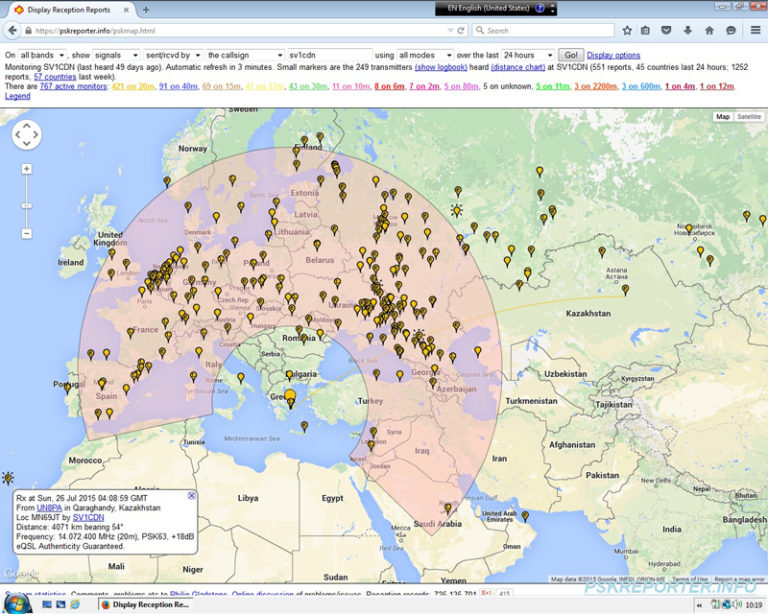Screen dimensions: 768x614
Task: Open the Firefox hamburger menu
Action: (x=753, y=31)
